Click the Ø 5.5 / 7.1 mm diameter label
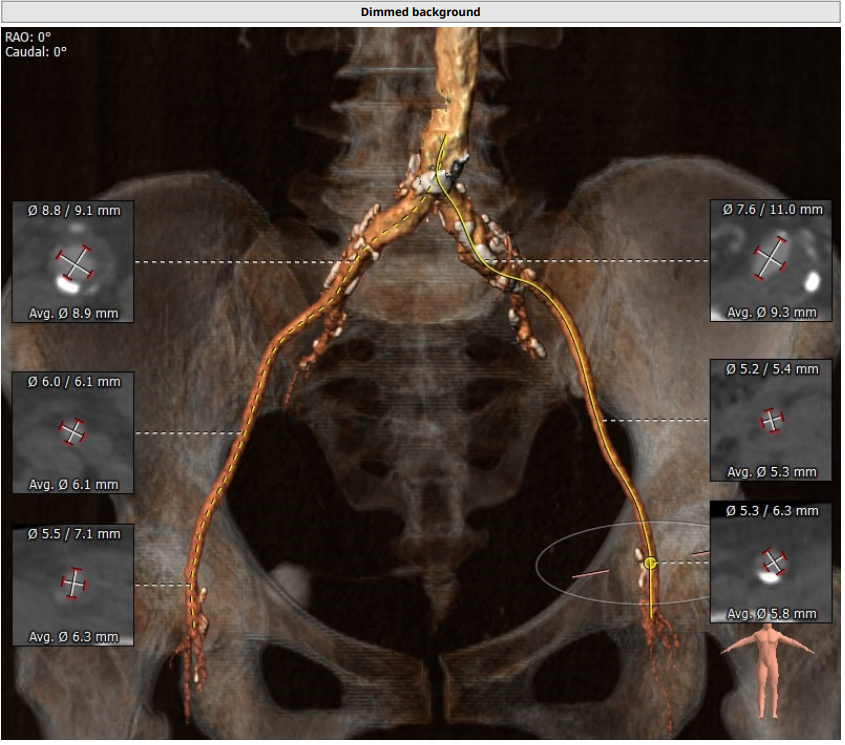The width and height of the screenshot is (845, 745). pos(74,534)
